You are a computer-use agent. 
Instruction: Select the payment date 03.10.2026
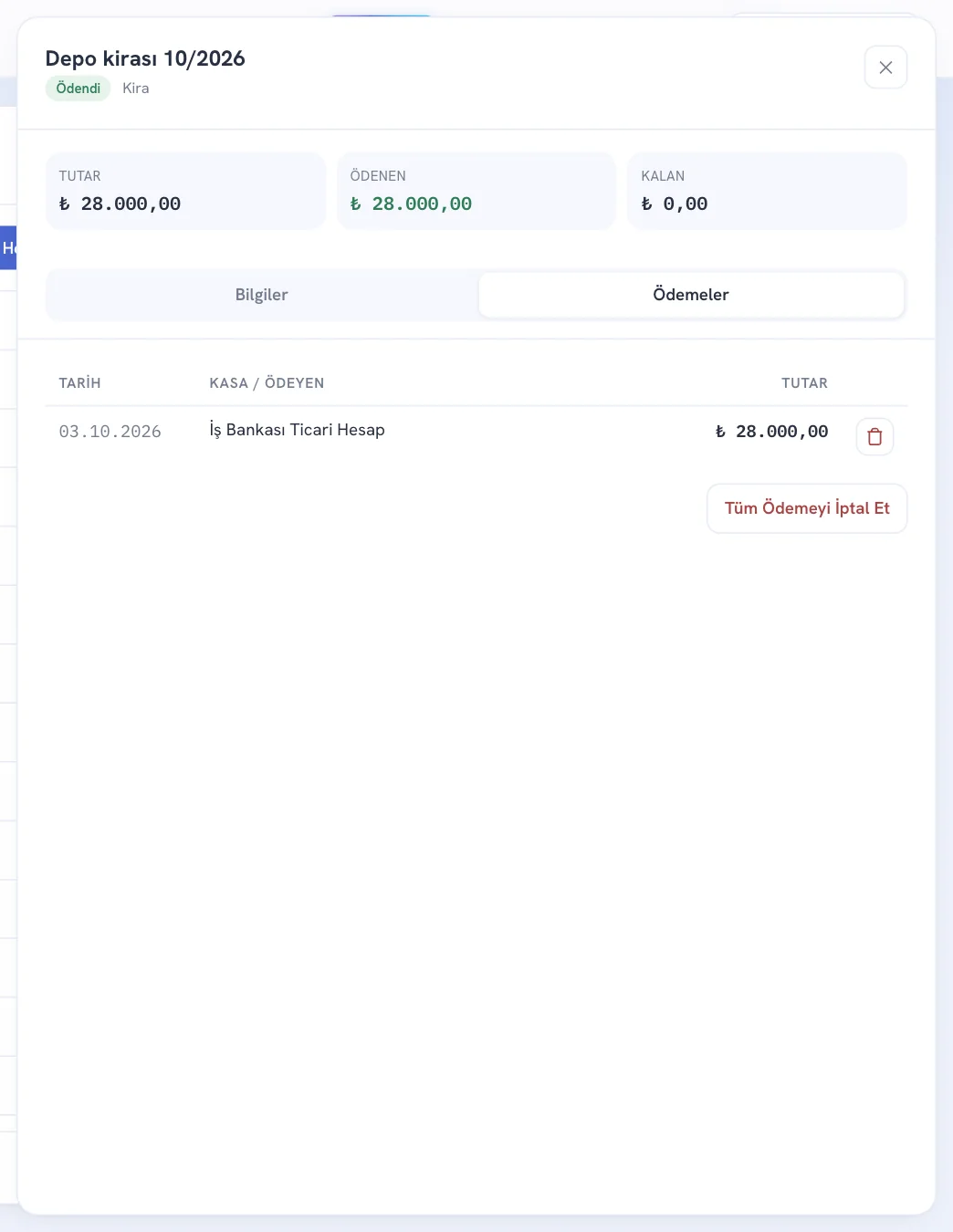point(110,432)
